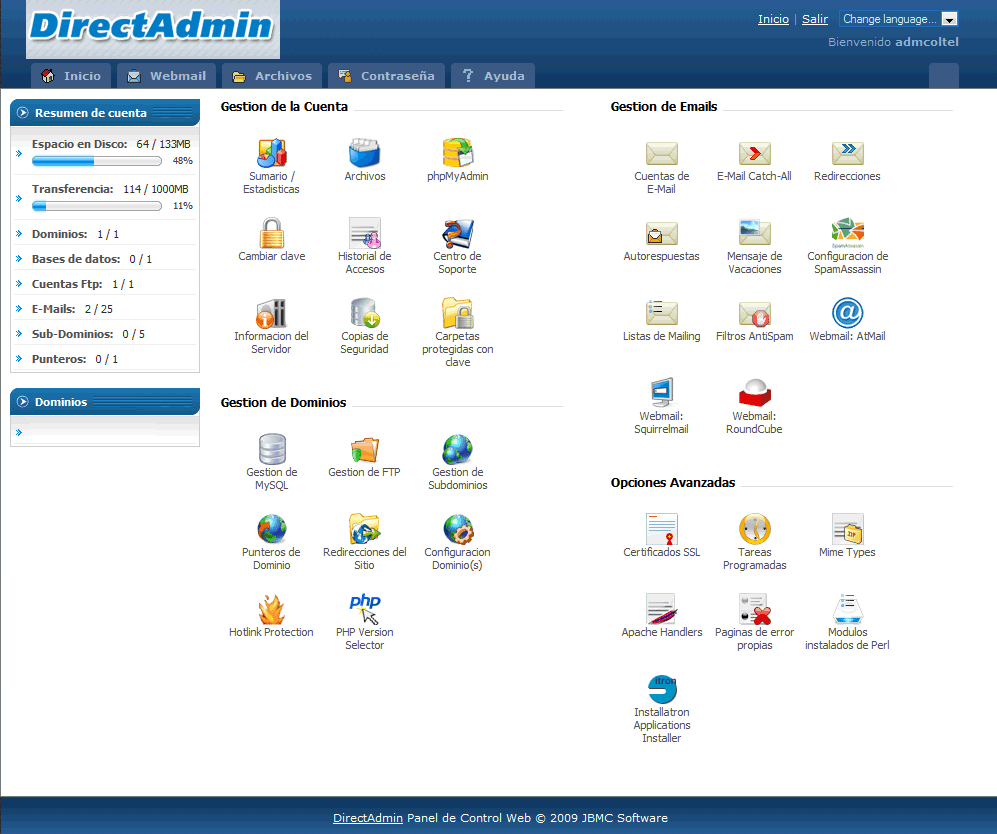
Task: Launch Webmail: Squirrelmail icon
Action: pos(661,393)
